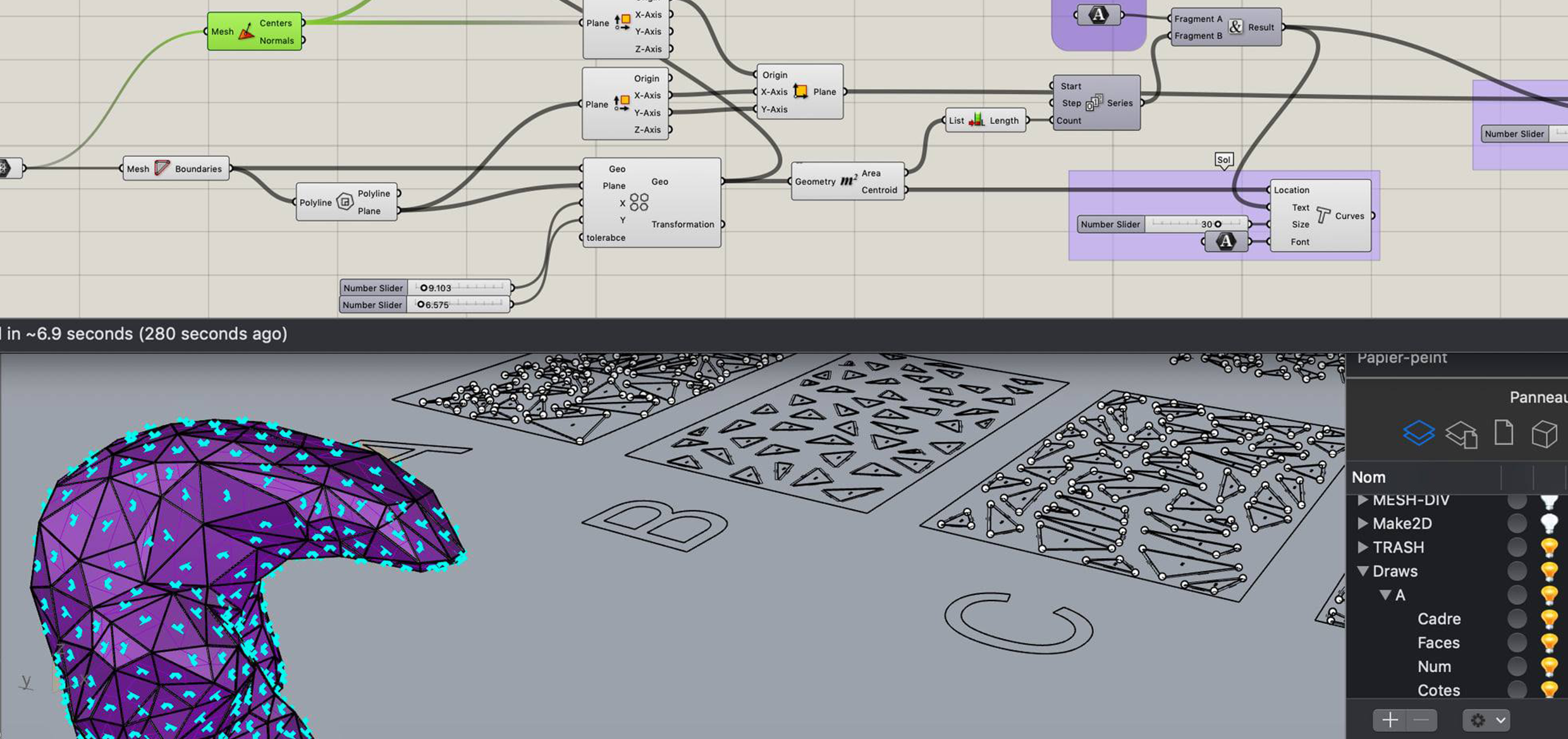Click the remove layer minus button
This screenshot has width=1568, height=739.
1421,720
